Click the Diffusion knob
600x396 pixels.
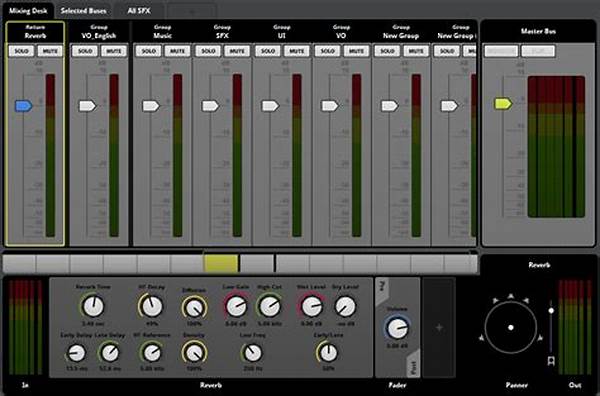pyautogui.click(x=194, y=308)
